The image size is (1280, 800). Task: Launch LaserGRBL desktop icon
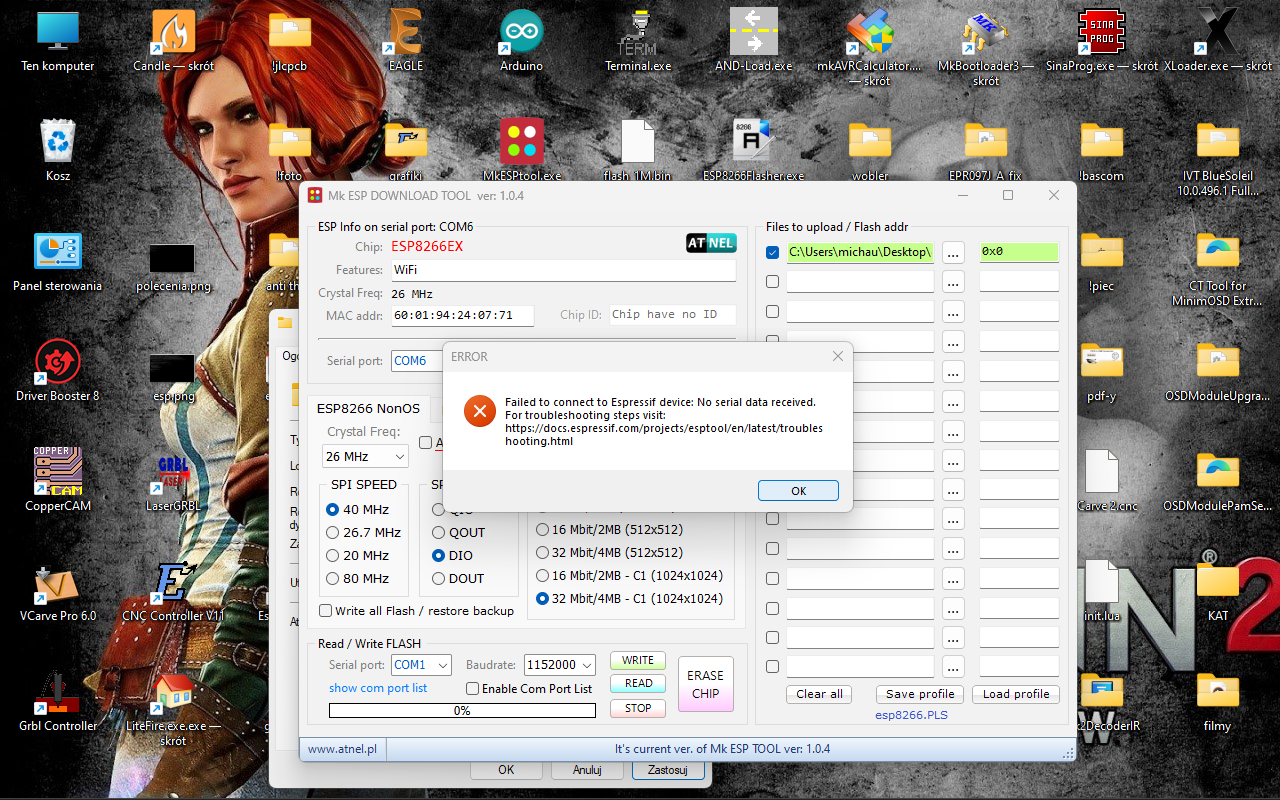[173, 472]
